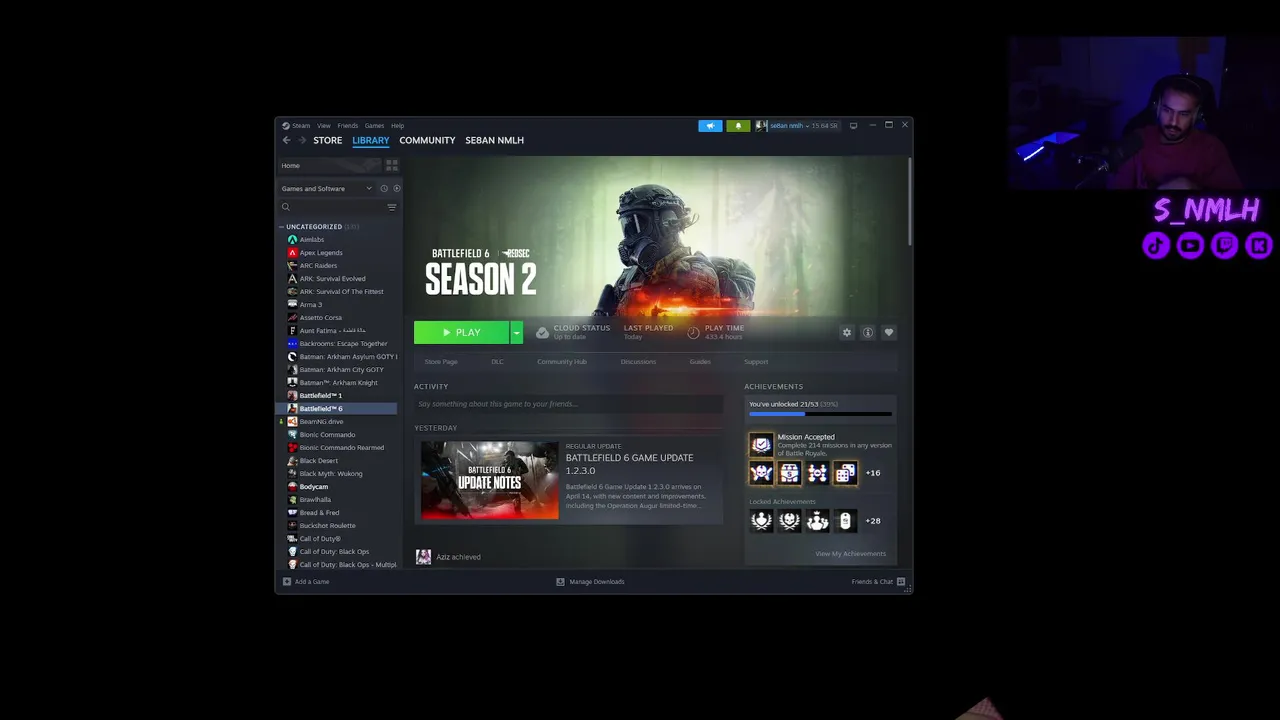
Task: Click the Manage Downloads icon
Action: (x=560, y=581)
